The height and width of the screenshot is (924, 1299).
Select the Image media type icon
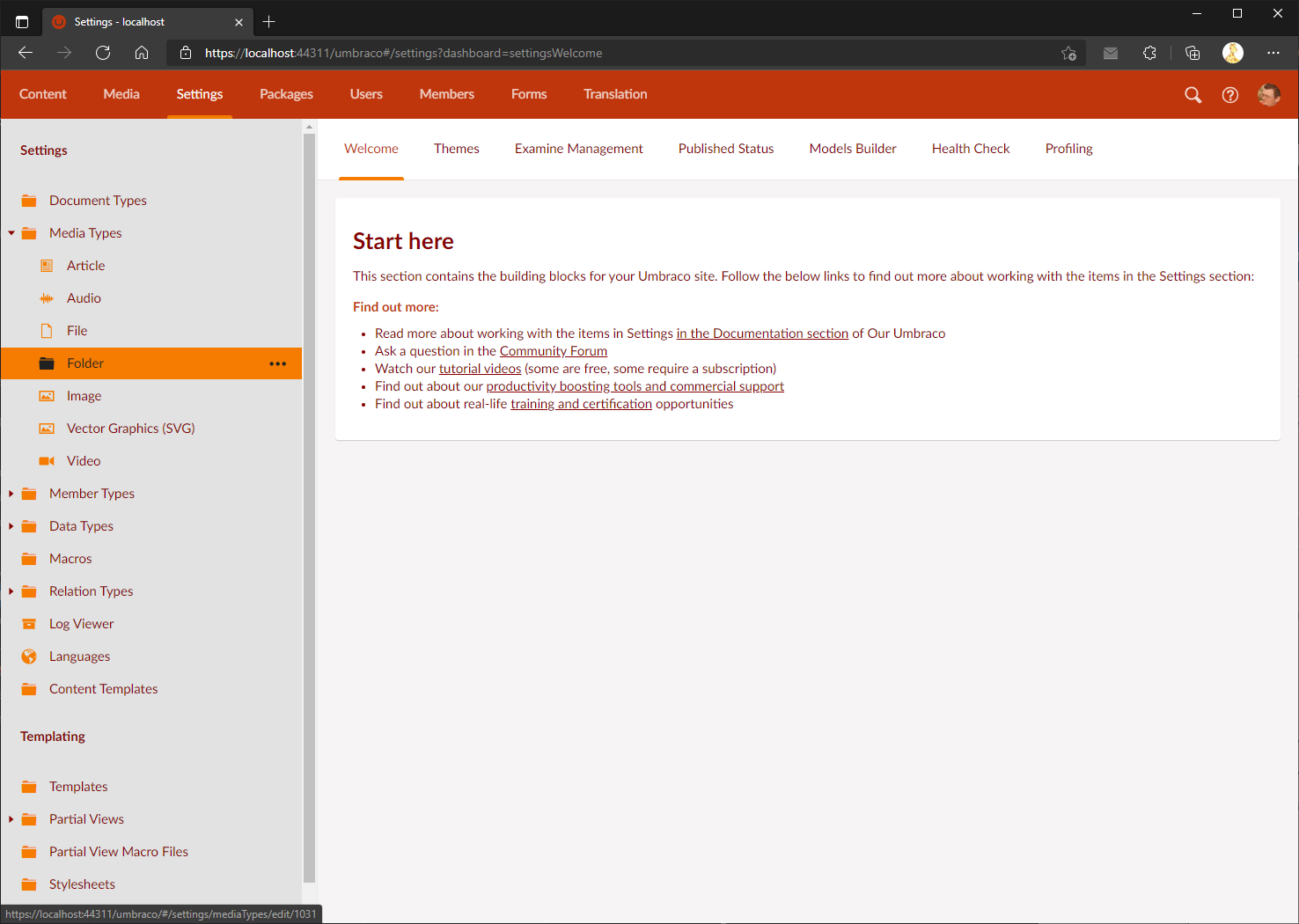point(46,395)
